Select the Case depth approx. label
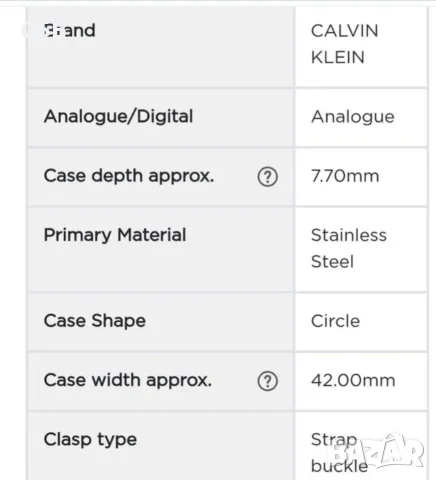The image size is (436, 480). click(x=129, y=176)
